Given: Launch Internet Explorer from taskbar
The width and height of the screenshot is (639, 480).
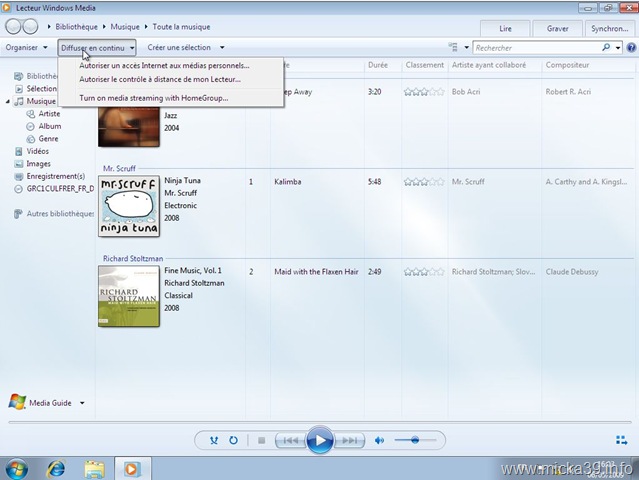Looking at the screenshot, I should pyautogui.click(x=56, y=469).
